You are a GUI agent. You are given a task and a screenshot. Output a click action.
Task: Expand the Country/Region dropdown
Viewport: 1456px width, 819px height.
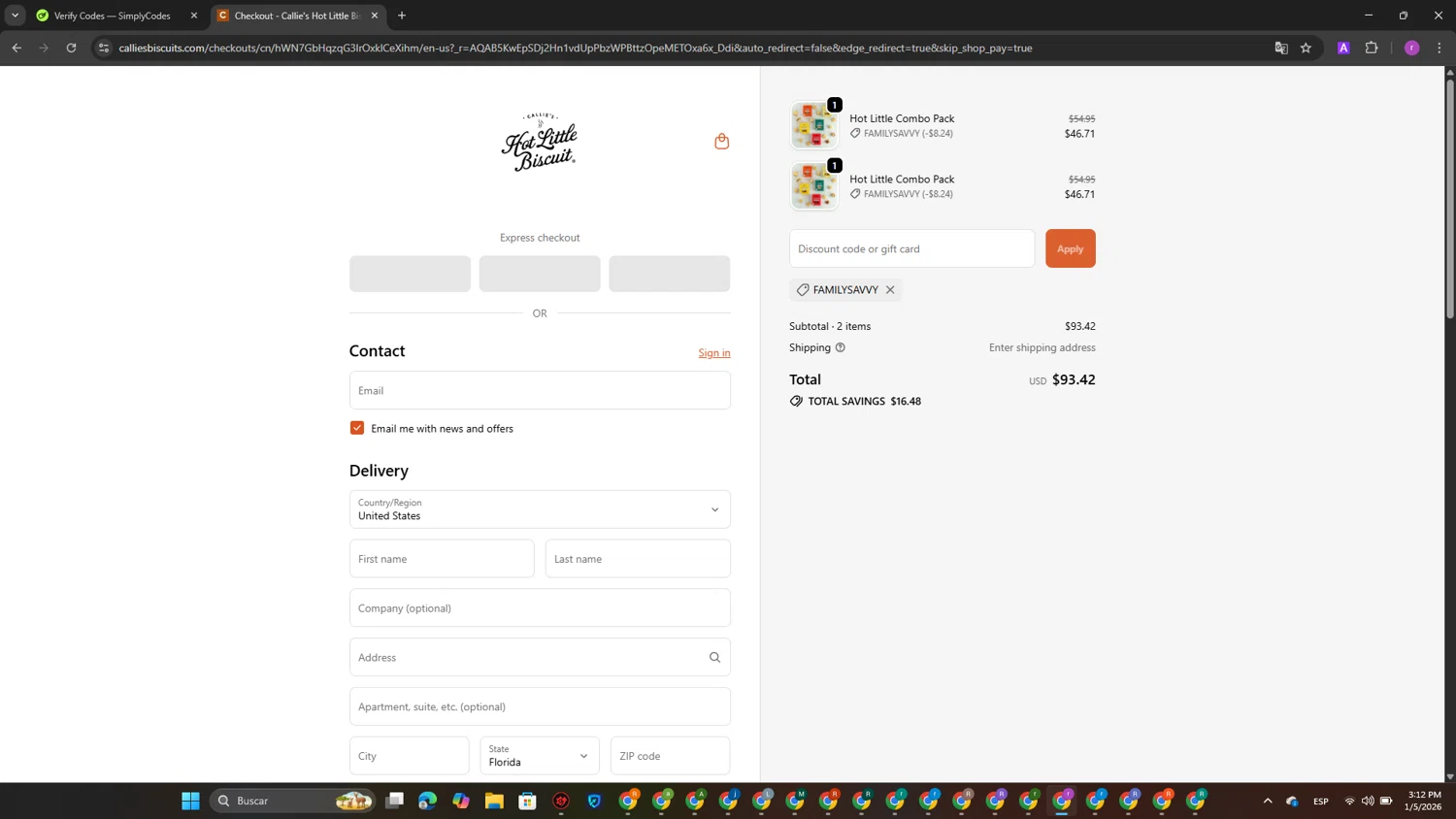[x=540, y=509]
